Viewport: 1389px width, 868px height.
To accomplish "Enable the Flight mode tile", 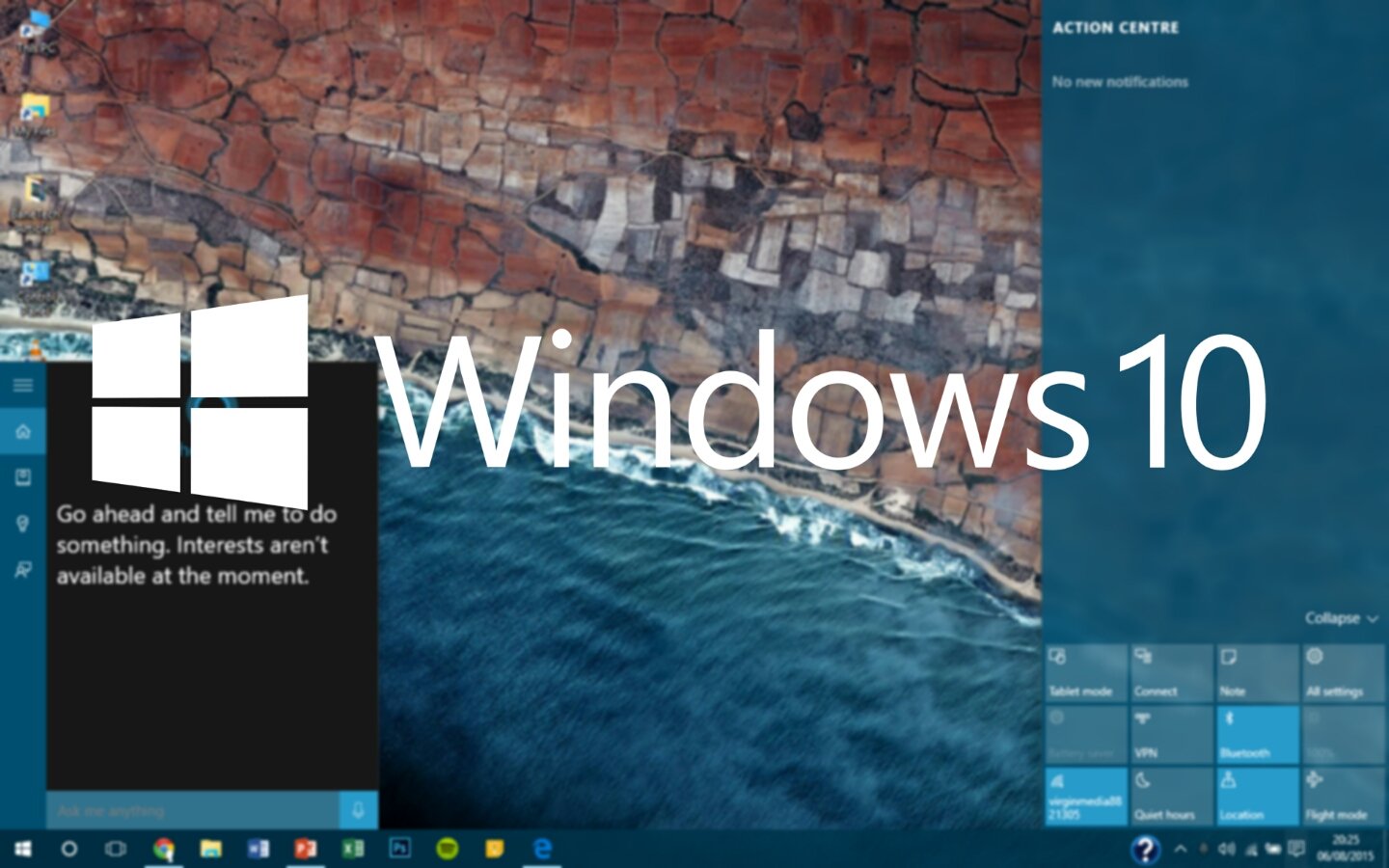I will pos(1344,796).
